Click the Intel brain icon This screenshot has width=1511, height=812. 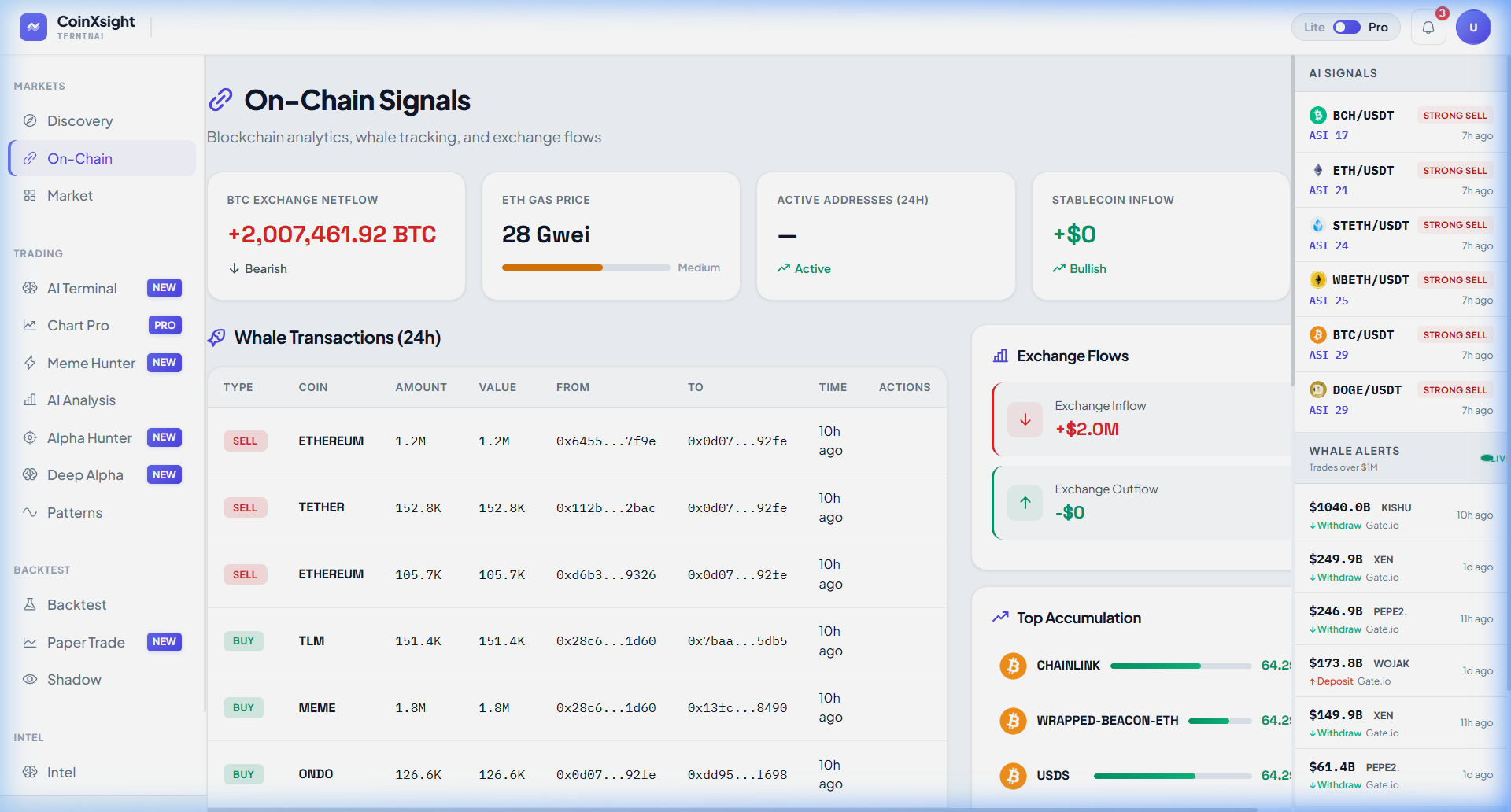click(30, 772)
